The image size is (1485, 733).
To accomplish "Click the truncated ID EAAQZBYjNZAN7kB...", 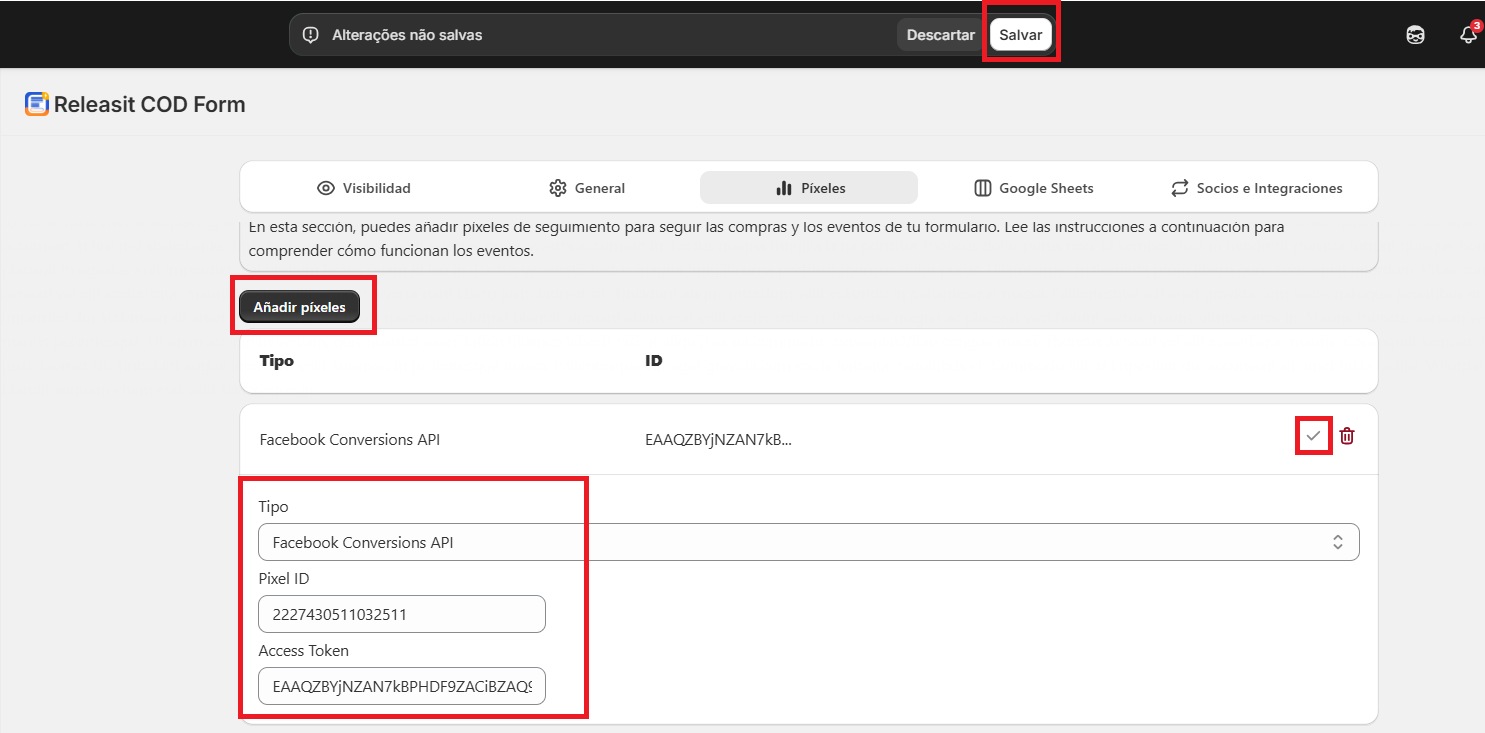I will point(718,439).
